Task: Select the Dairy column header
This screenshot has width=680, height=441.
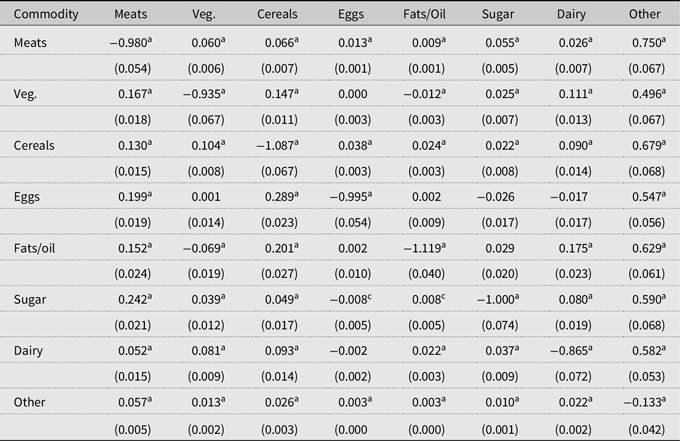Action: 573,16
